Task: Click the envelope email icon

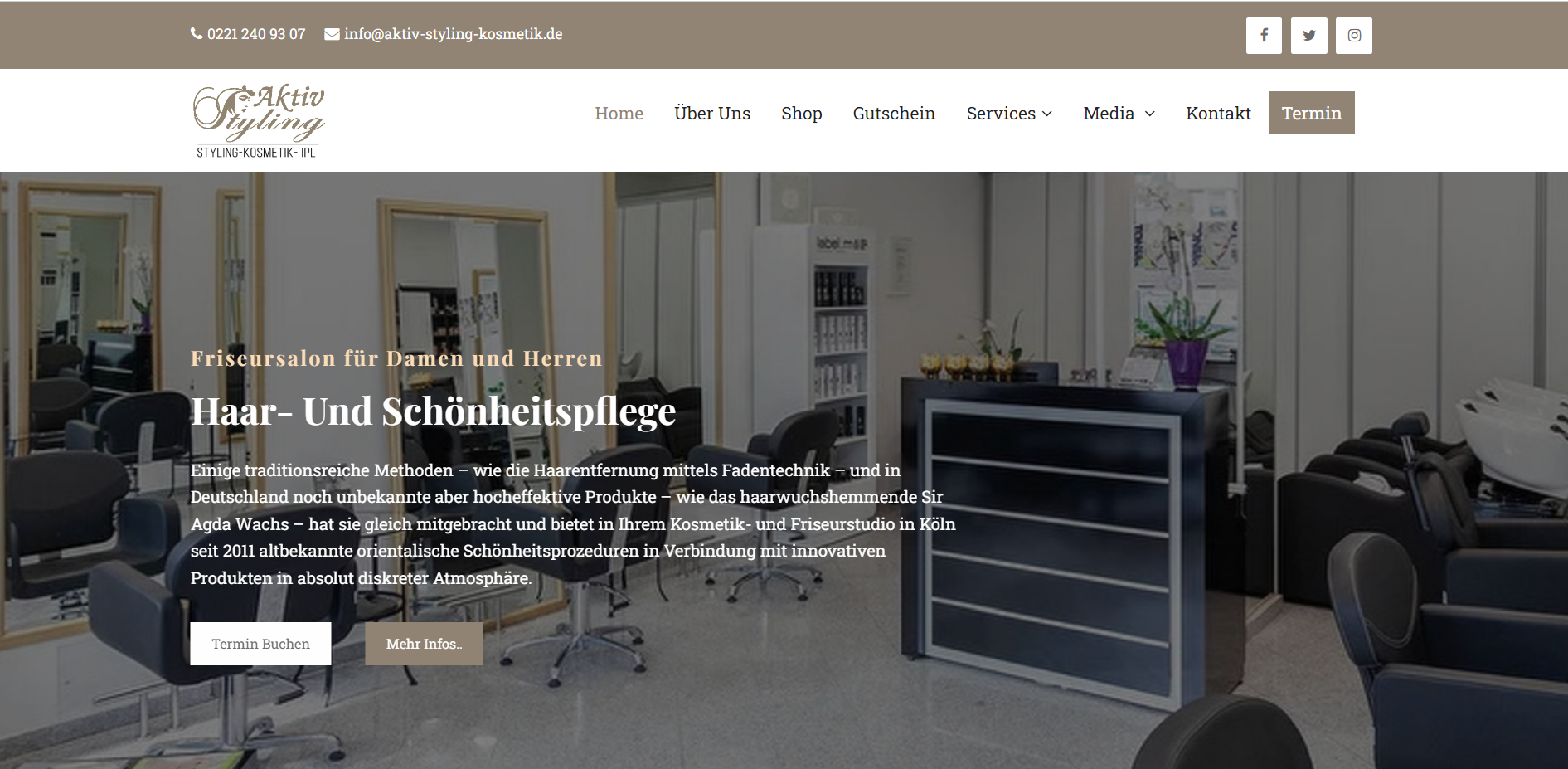Action: click(332, 34)
